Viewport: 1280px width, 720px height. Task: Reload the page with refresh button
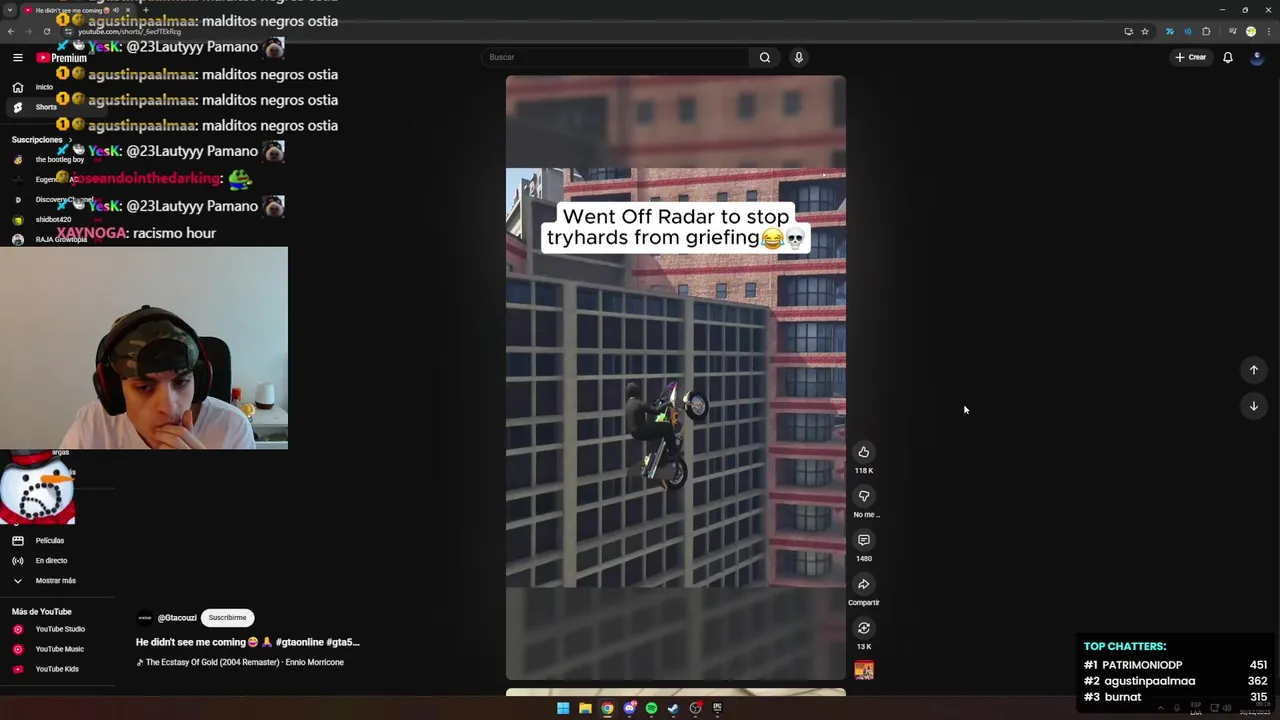[x=47, y=32]
